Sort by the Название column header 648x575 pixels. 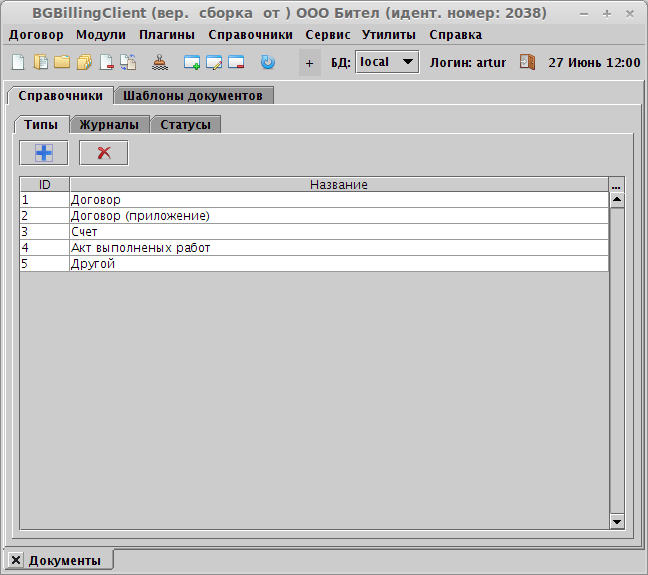pos(338,185)
